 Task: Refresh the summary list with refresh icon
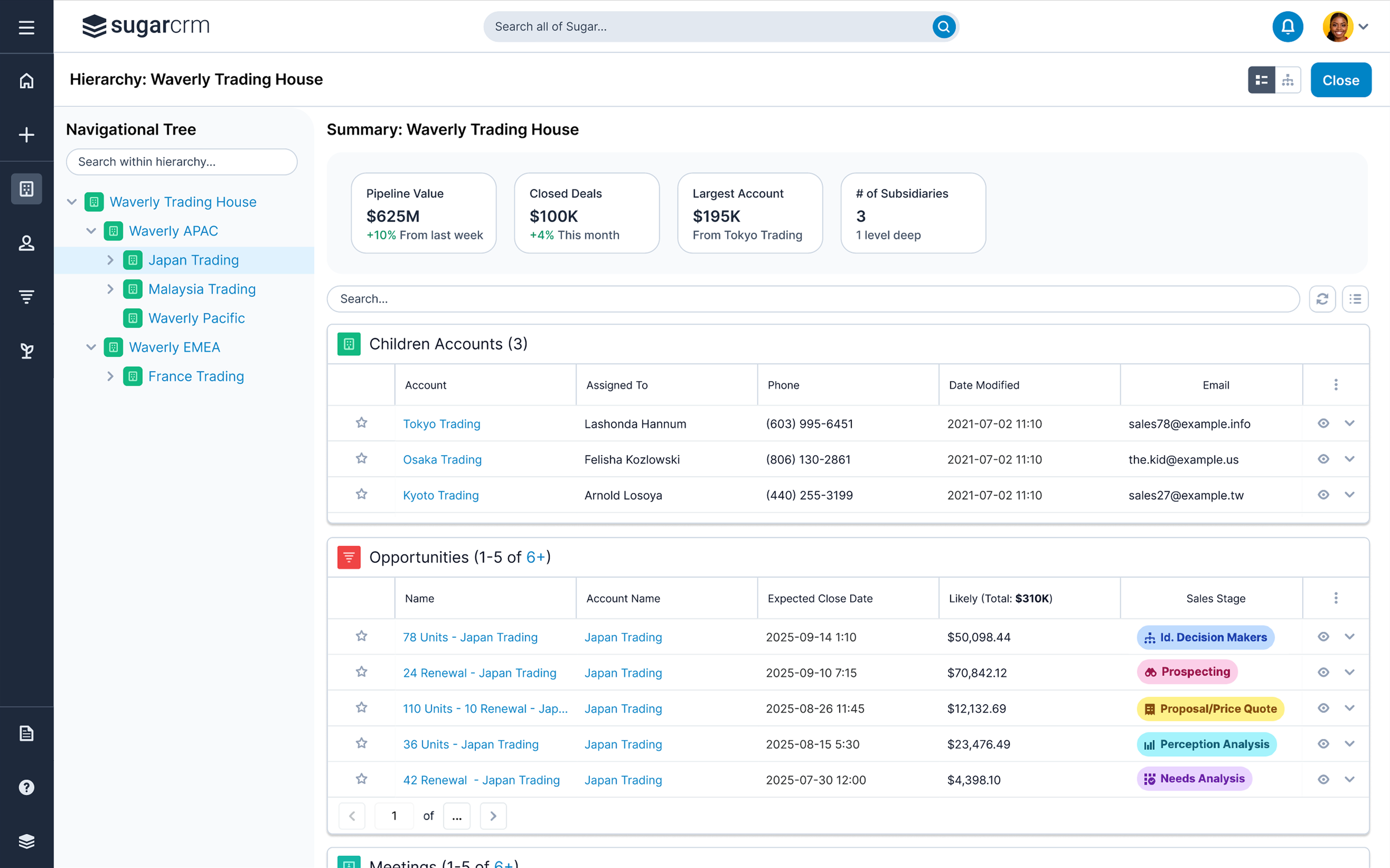(1322, 298)
